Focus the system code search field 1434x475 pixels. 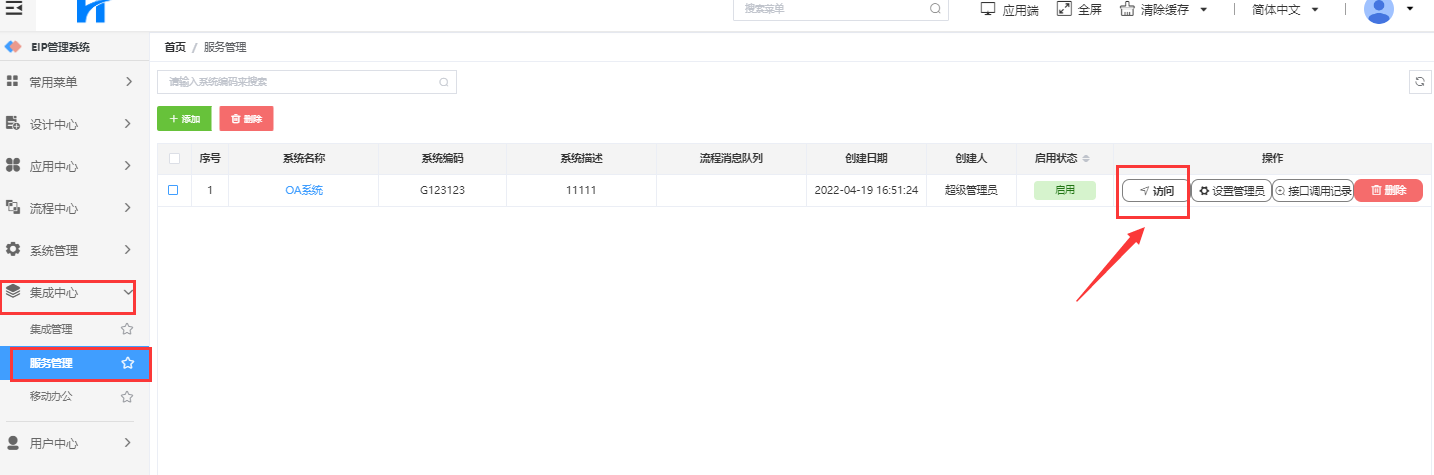(x=307, y=82)
